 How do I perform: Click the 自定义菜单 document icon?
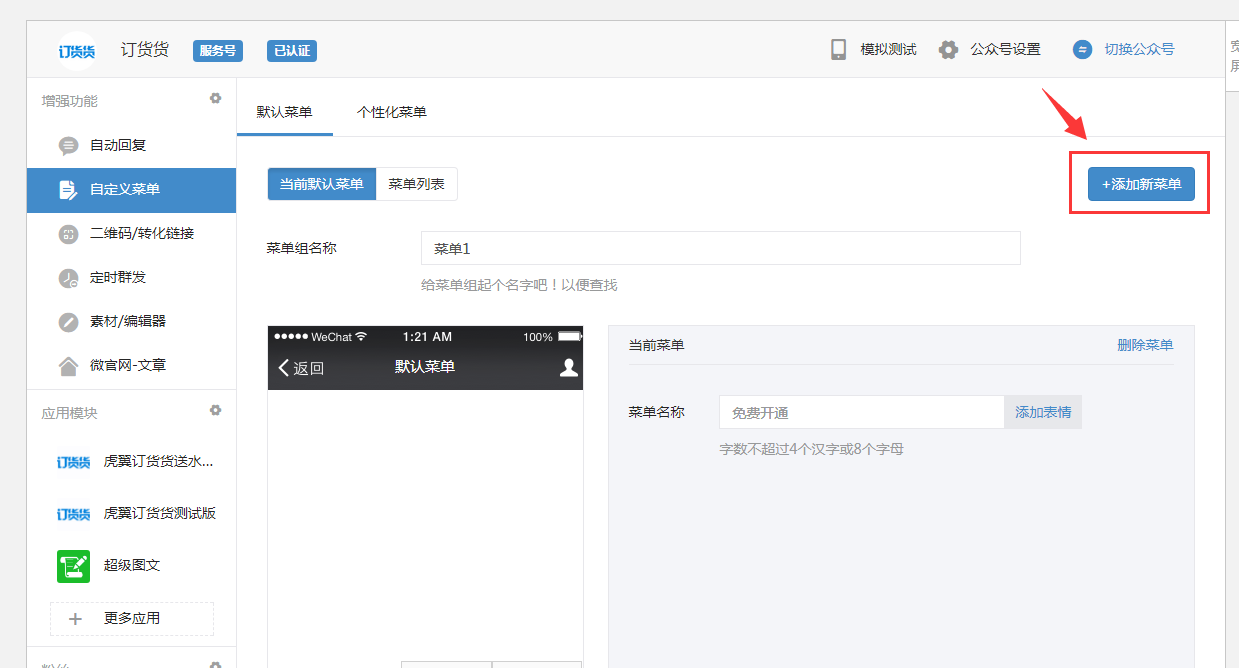click(x=68, y=190)
